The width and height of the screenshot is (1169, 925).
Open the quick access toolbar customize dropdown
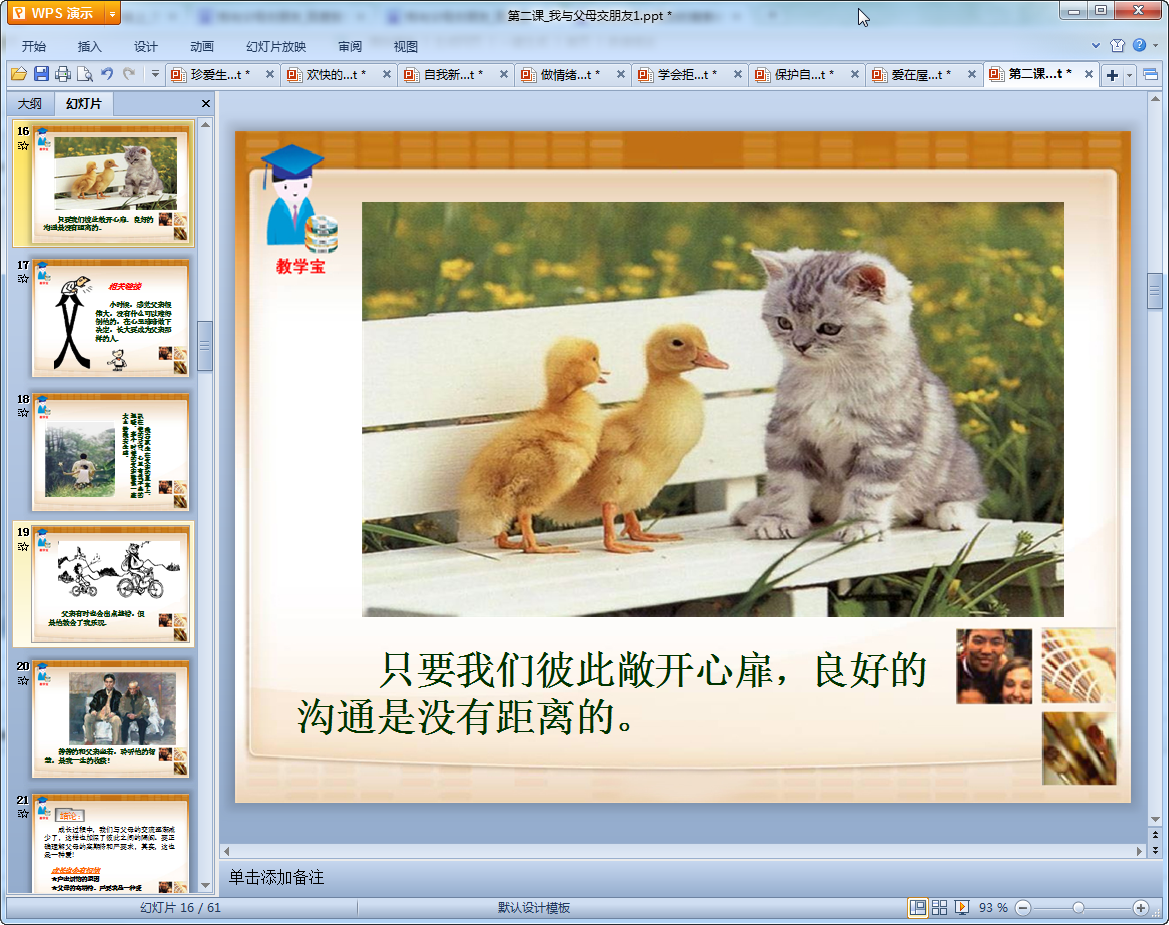[x=155, y=74]
